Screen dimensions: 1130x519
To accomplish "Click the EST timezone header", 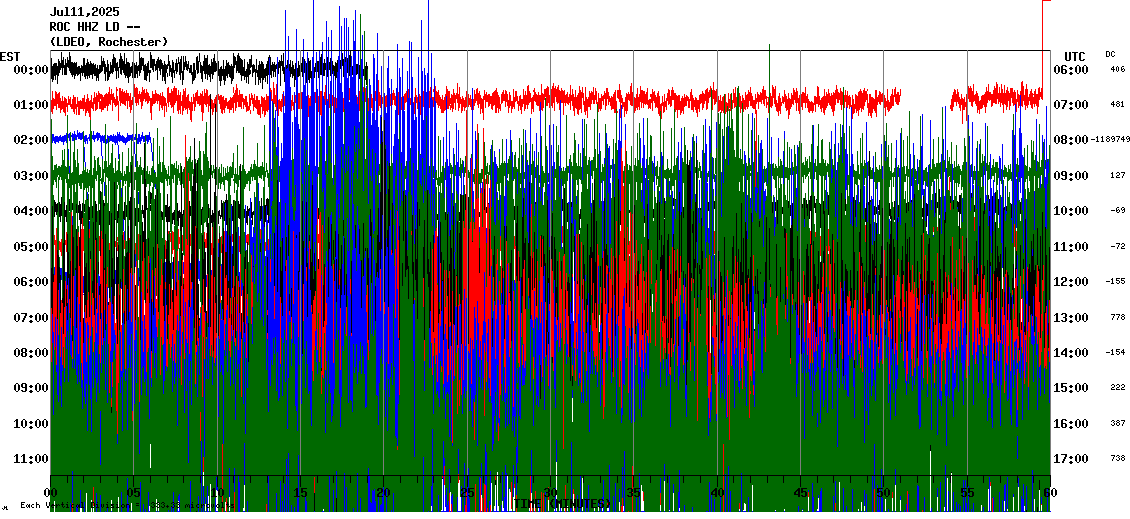I will click(10, 57).
